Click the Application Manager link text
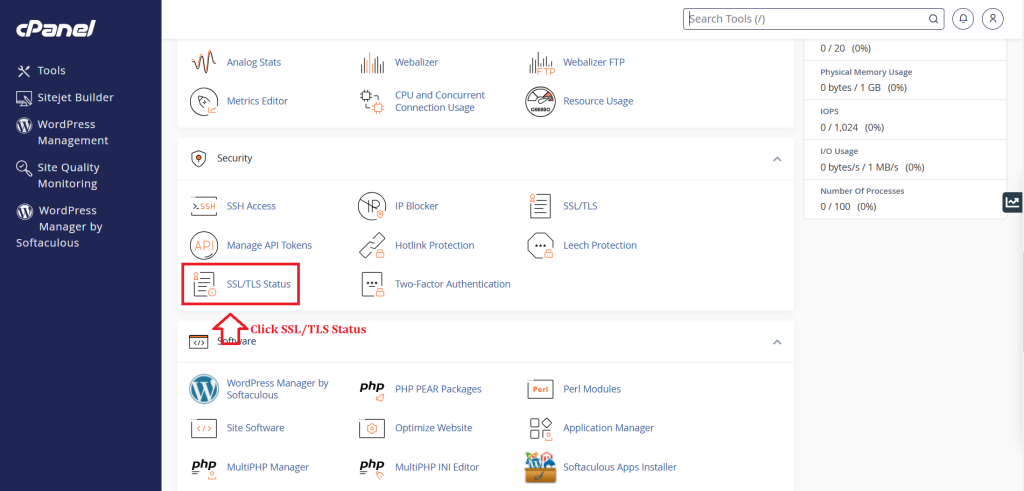1024x491 pixels. (x=609, y=428)
